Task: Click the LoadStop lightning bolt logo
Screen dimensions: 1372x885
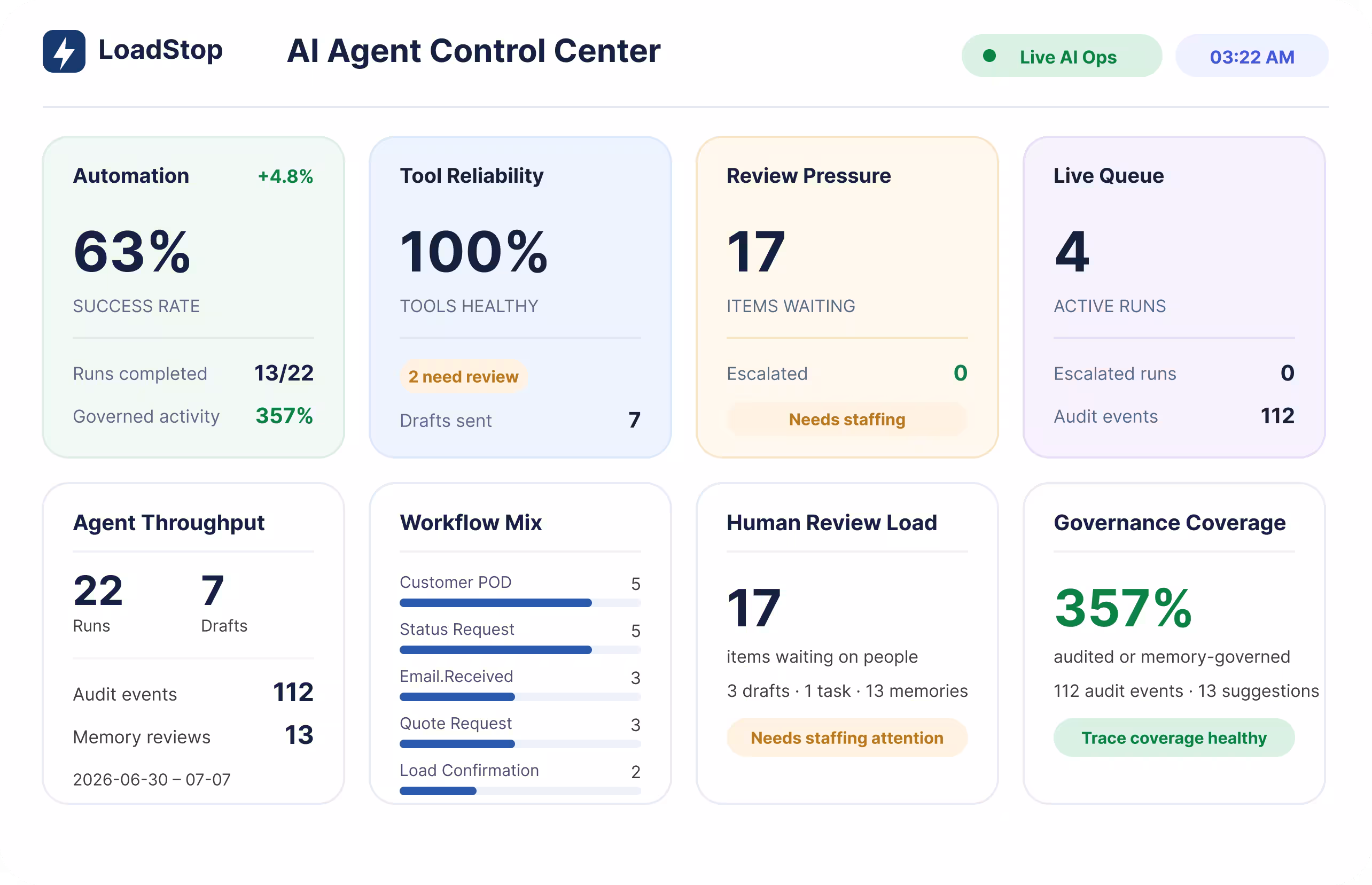Action: (x=64, y=51)
